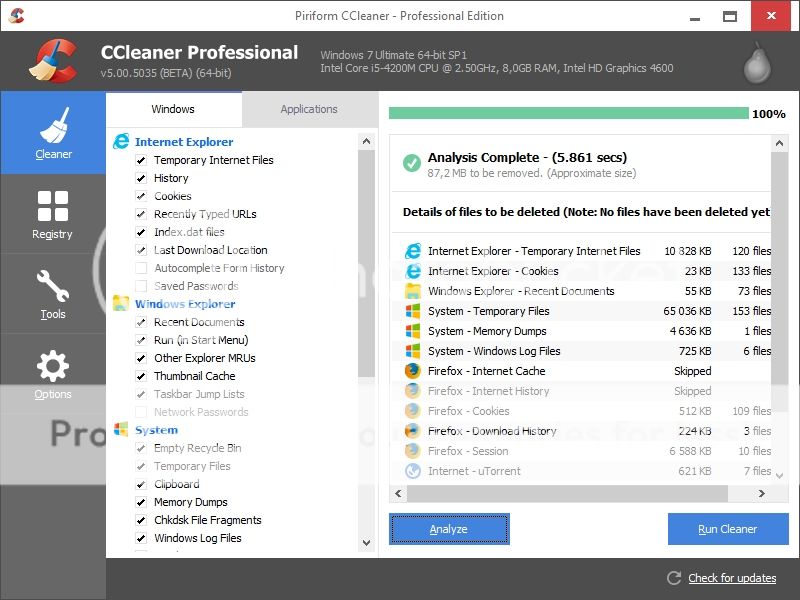Open the Check for updates link
This screenshot has width=800, height=600.
tap(732, 578)
